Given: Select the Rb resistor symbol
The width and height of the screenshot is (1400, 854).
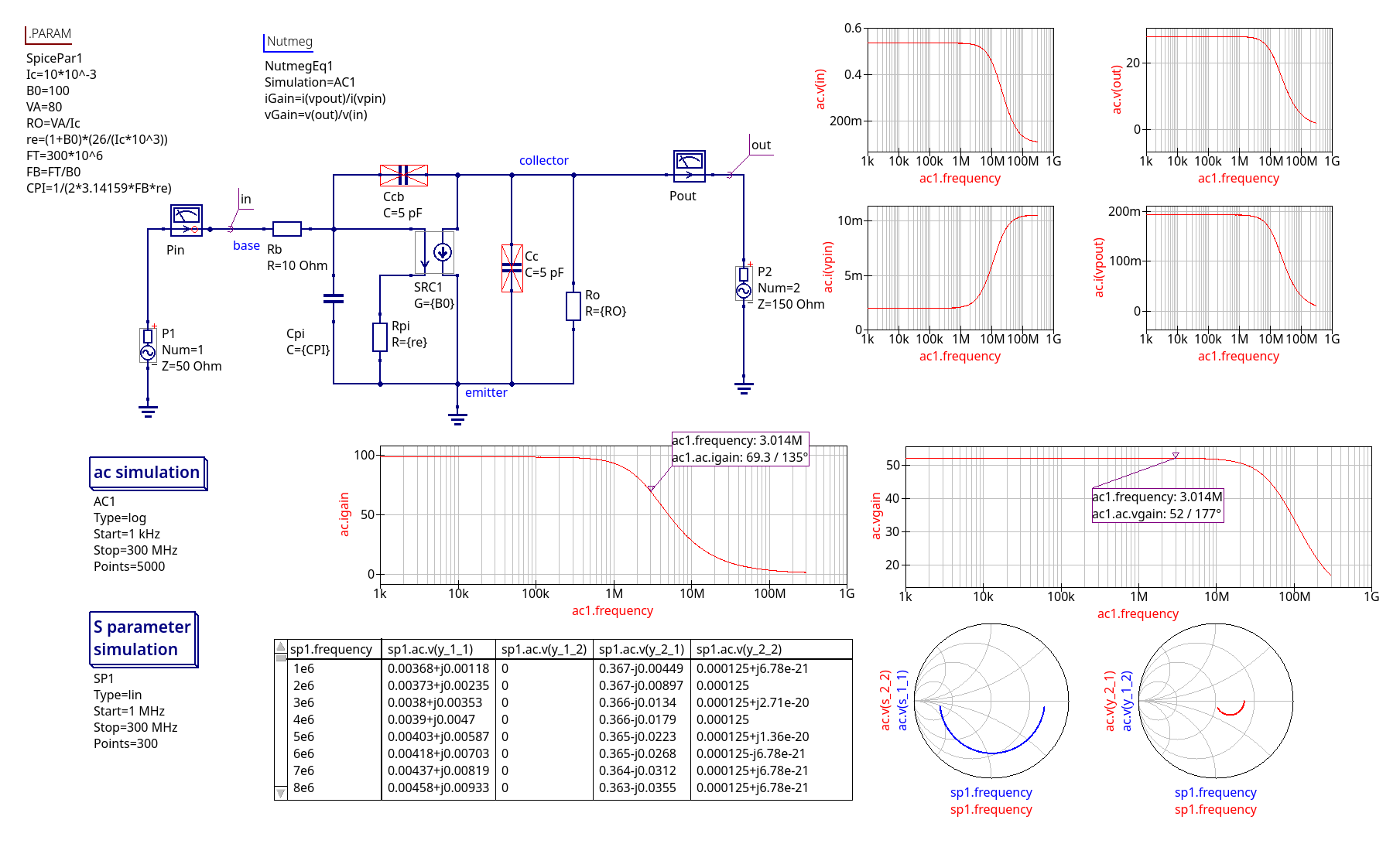Looking at the screenshot, I should coord(287,229).
